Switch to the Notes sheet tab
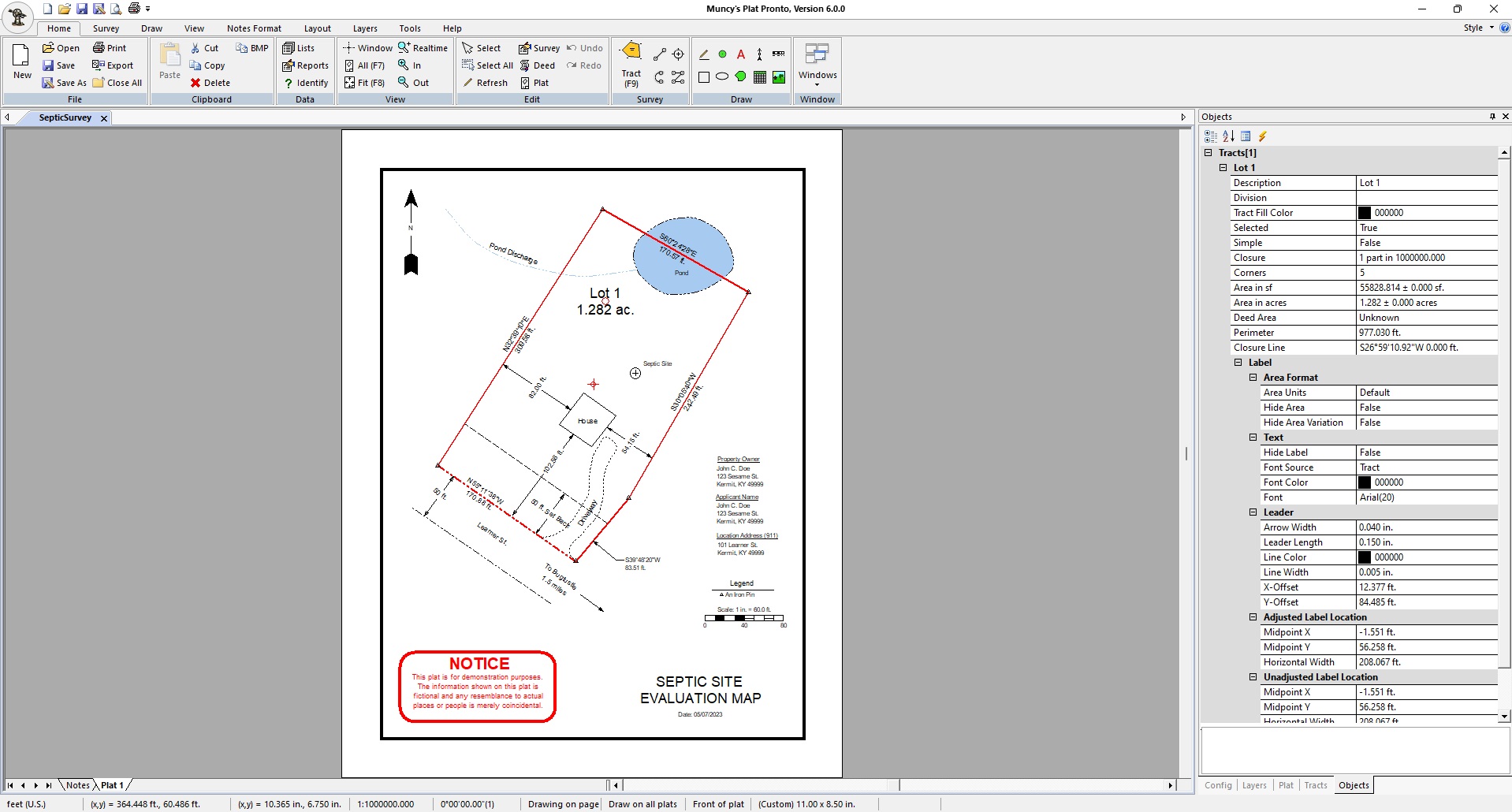Screen dimensions: 1512x812 (77, 785)
